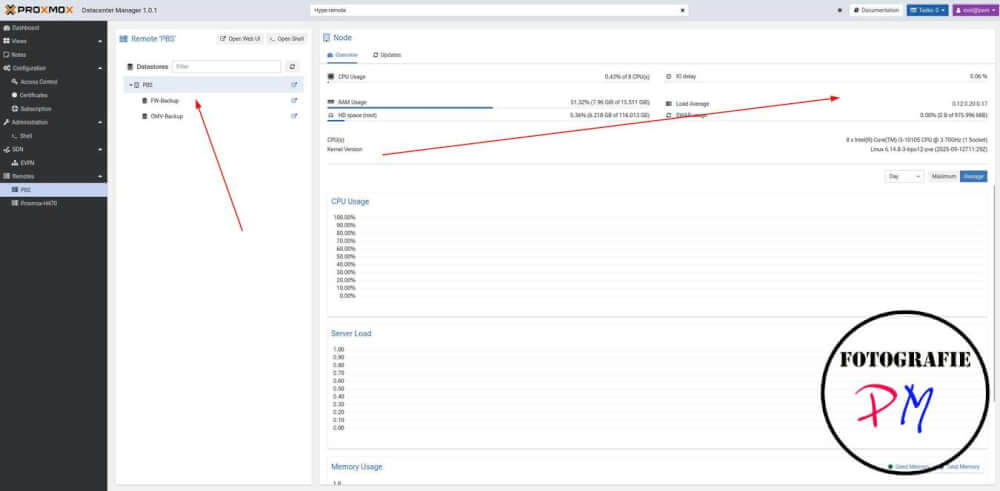This screenshot has height=491, width=1000.
Task: Open the Documentation link
Action: (x=876, y=10)
